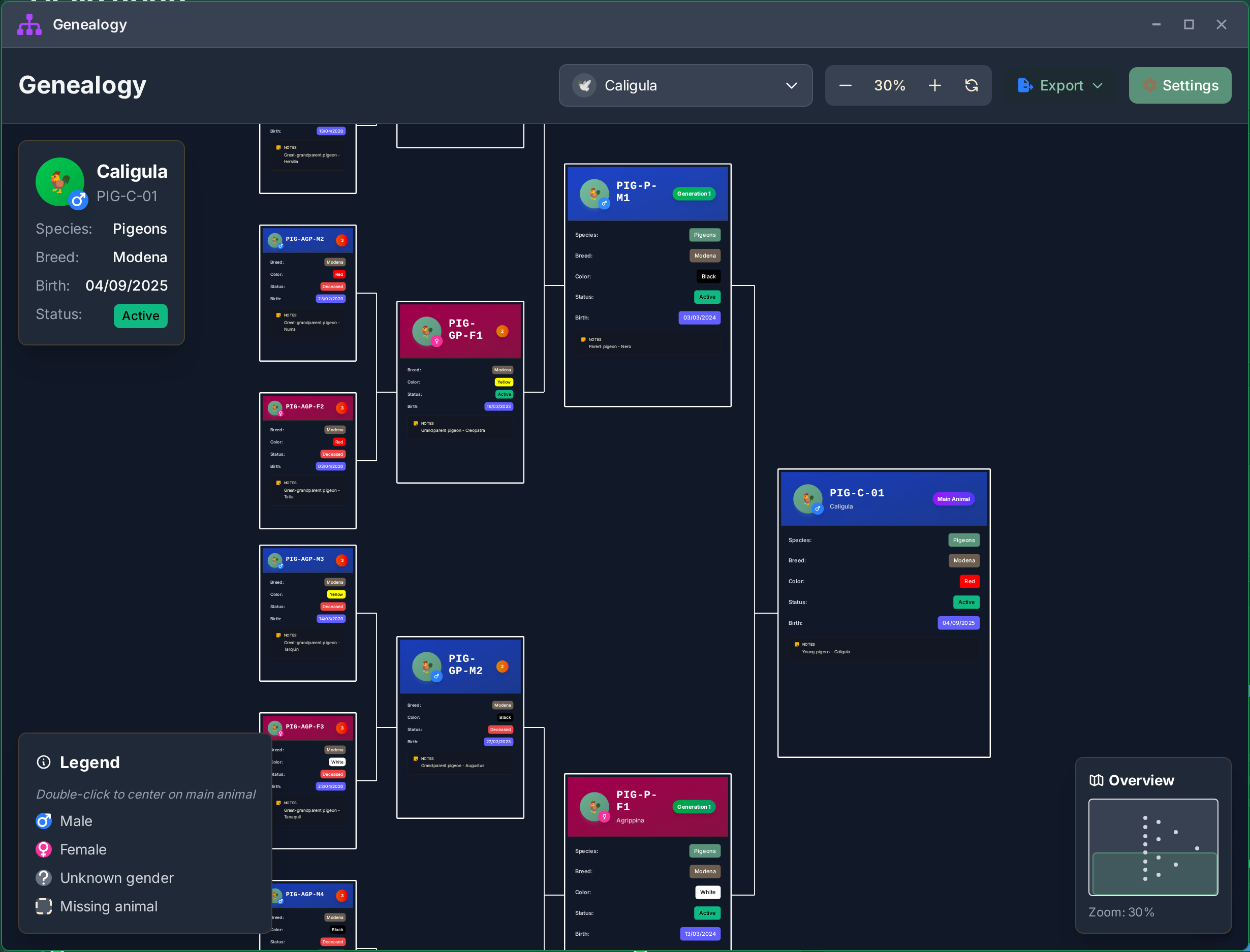Click the info icon beside the Legend heading
Viewport: 1250px width, 952px height.
pyautogui.click(x=44, y=762)
